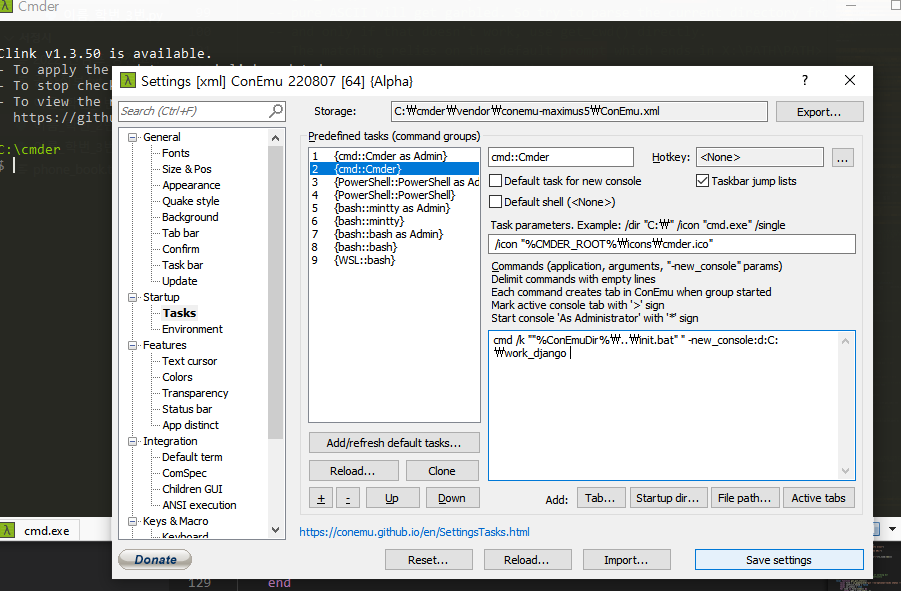
Task: Collapse the General tree node
Action: (133, 137)
